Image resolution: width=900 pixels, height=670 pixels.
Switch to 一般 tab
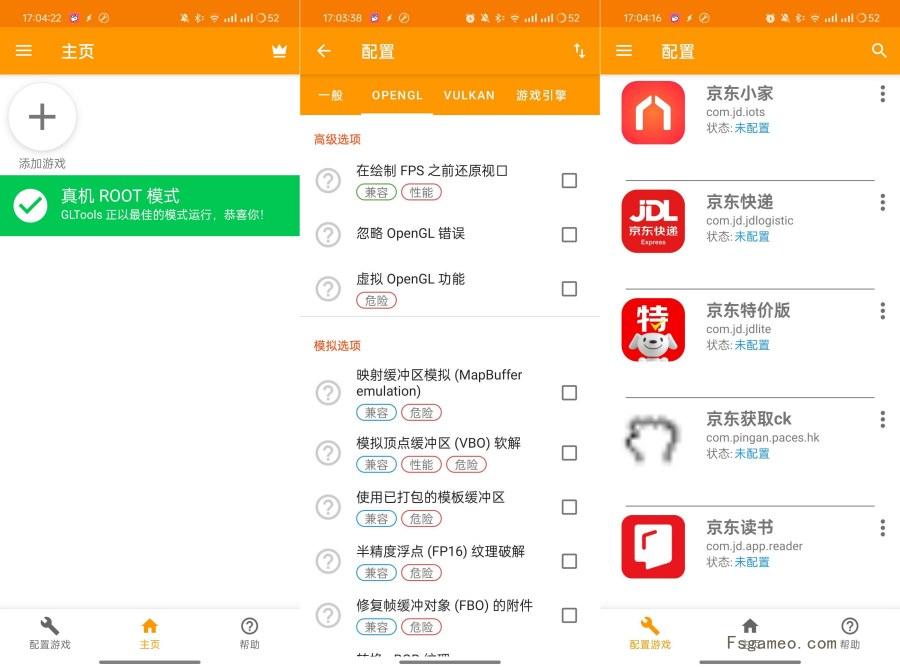pos(331,95)
